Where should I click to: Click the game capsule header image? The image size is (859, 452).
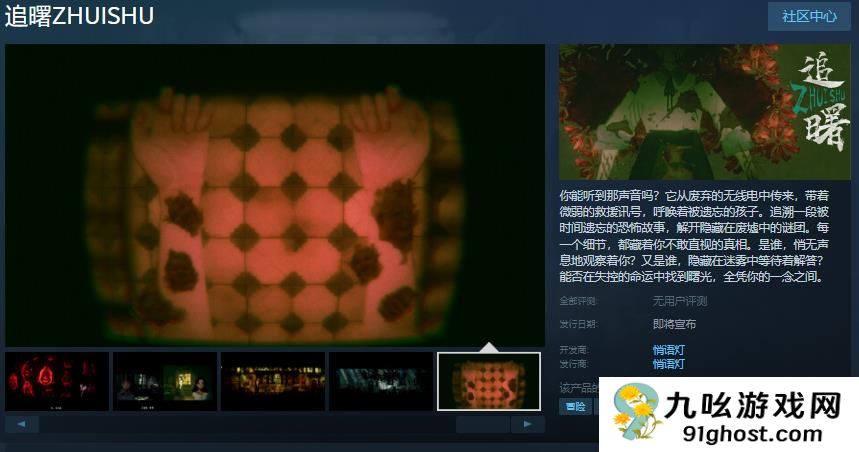coord(705,112)
